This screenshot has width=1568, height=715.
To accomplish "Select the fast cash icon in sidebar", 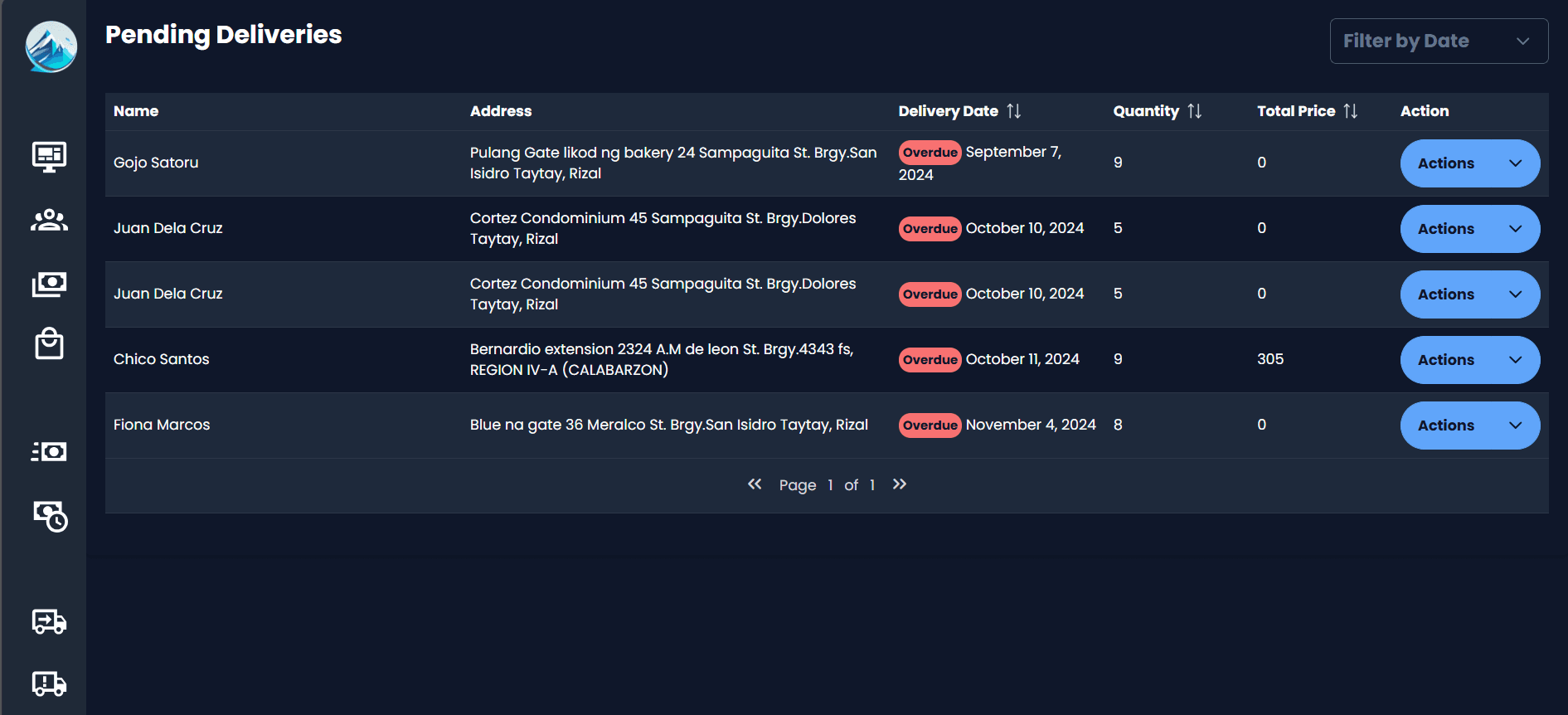I will point(49,451).
